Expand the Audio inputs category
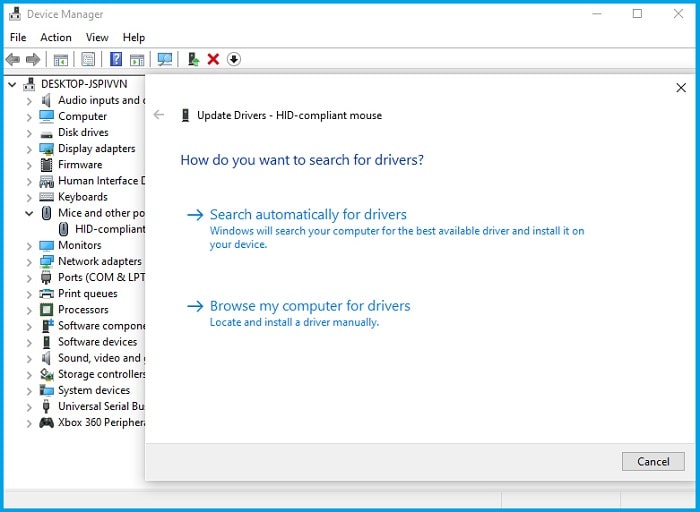This screenshot has height=512, width=700. tap(29, 101)
